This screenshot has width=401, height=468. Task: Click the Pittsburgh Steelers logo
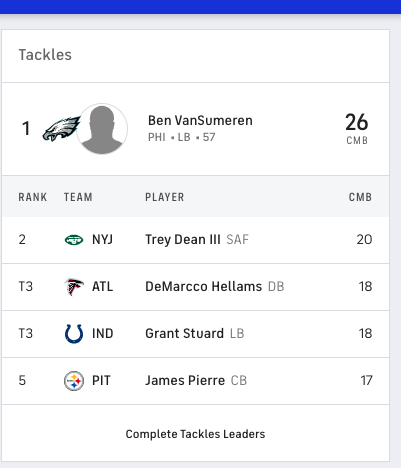[74, 381]
